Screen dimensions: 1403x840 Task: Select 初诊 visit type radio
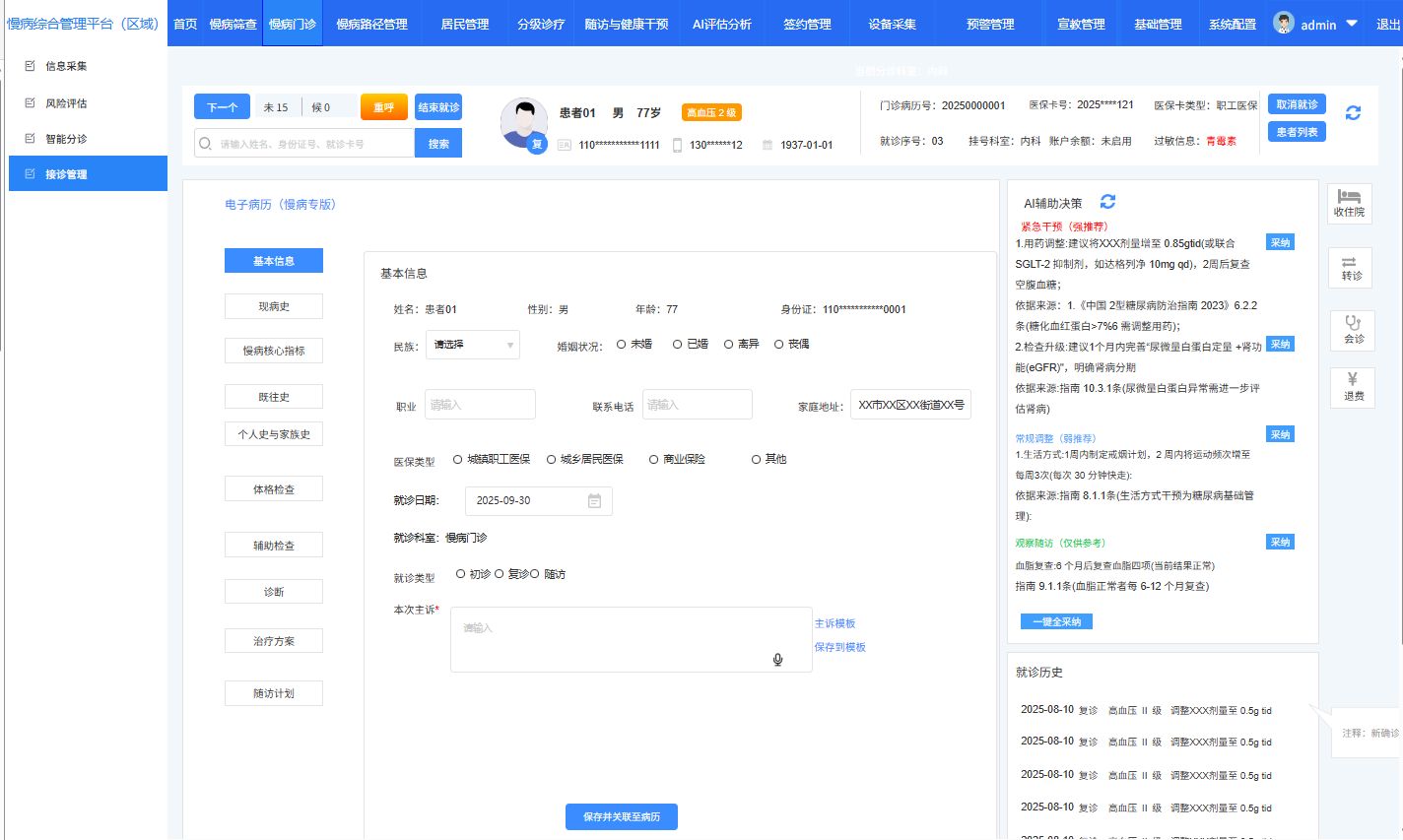(x=461, y=574)
